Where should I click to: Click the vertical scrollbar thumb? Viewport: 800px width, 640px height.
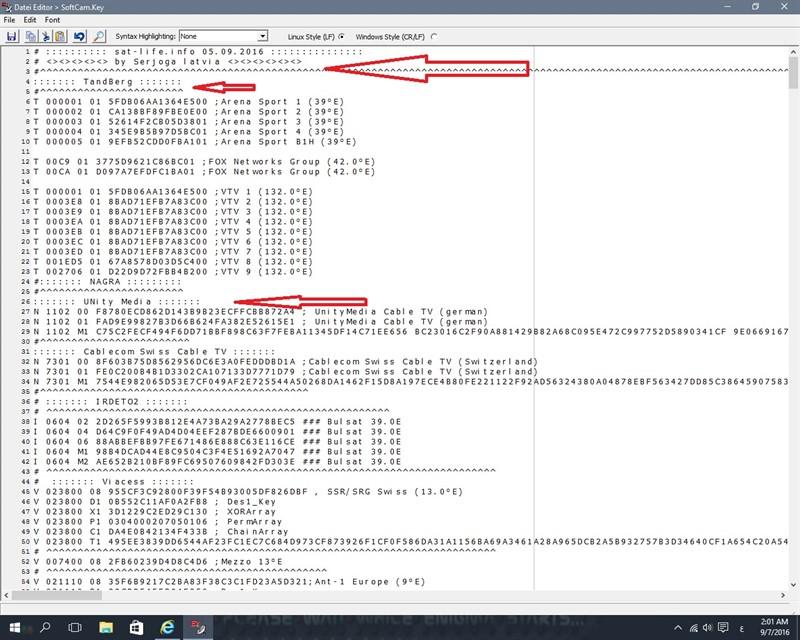793,72
